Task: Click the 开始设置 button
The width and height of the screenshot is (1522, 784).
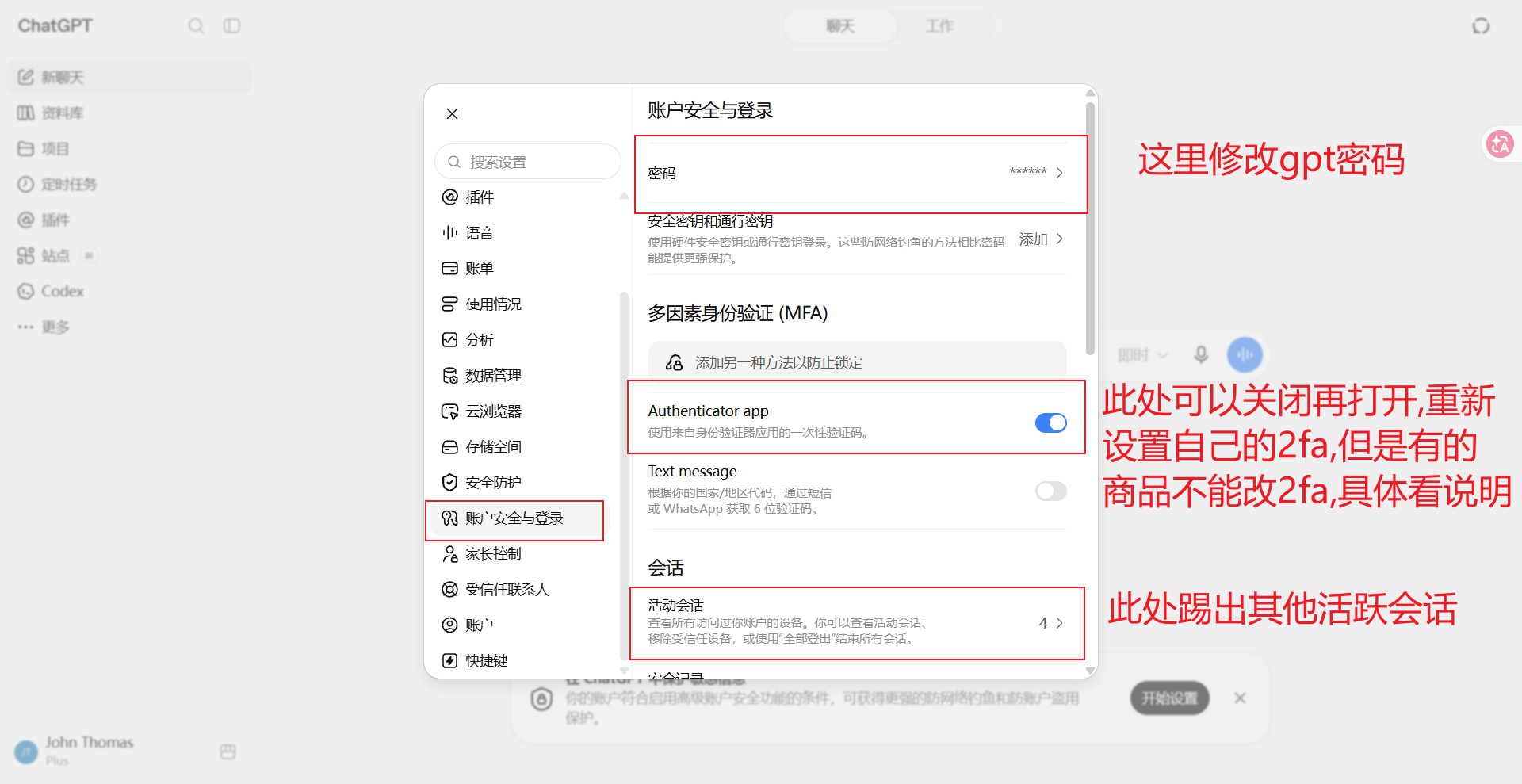Action: point(1169,698)
